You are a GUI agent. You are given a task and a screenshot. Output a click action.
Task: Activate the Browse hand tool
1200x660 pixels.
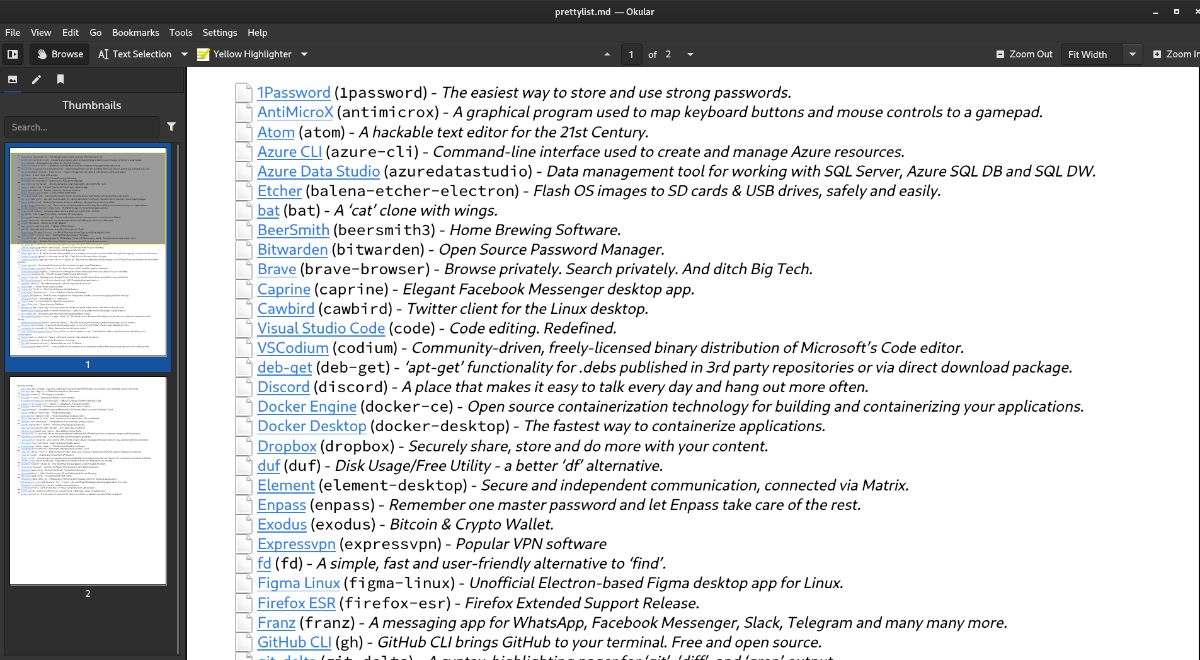coord(59,54)
